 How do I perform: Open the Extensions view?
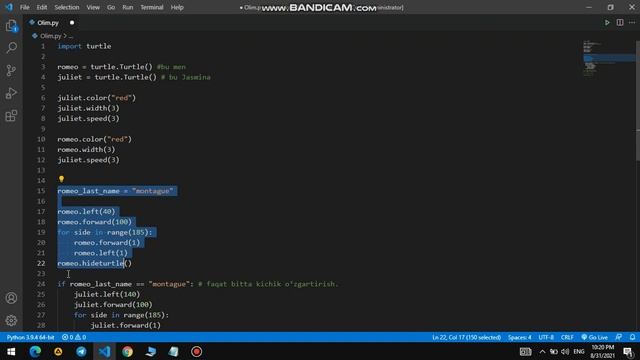coord(11,116)
